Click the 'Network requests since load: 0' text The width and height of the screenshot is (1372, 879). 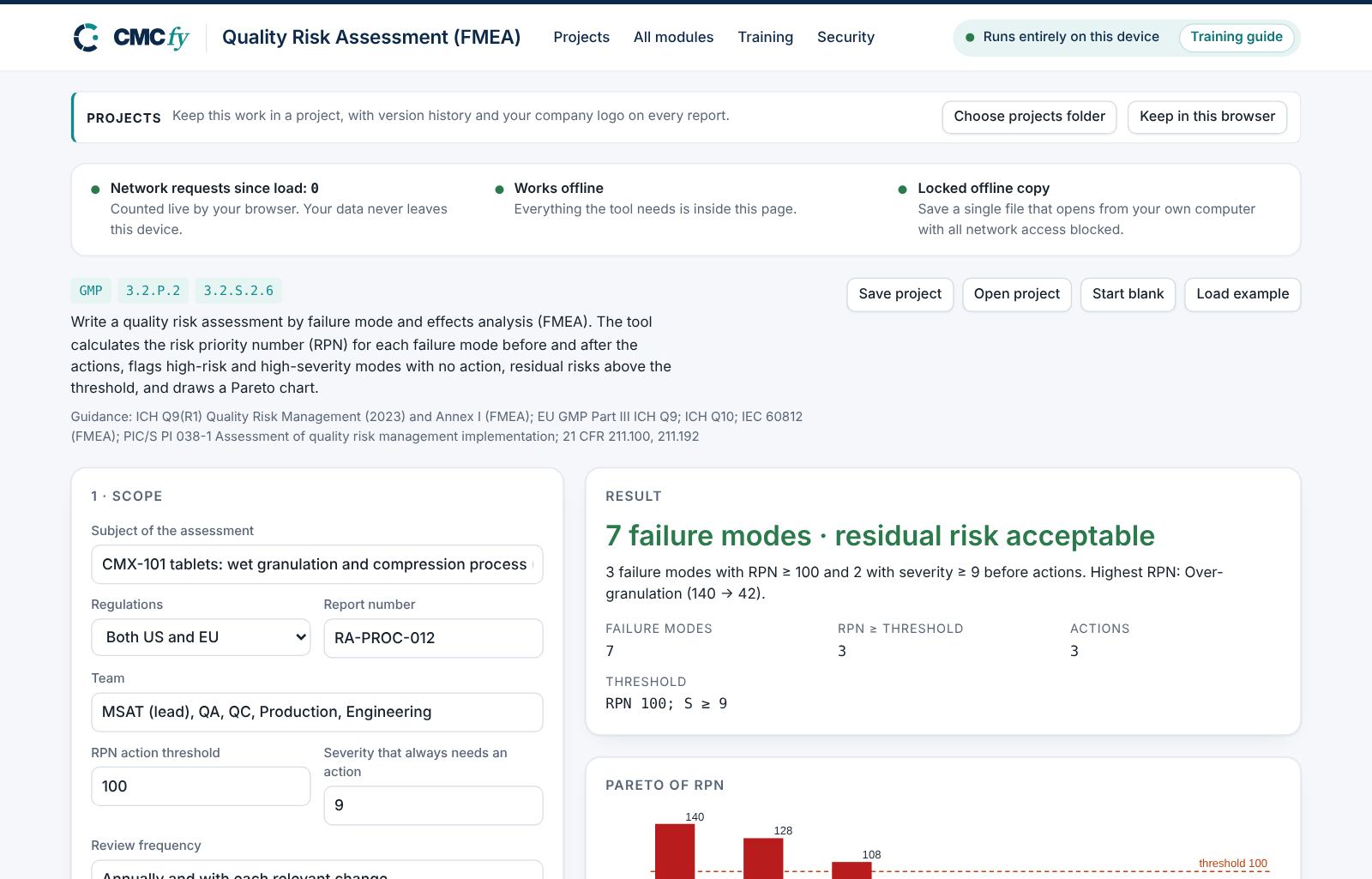tap(214, 188)
